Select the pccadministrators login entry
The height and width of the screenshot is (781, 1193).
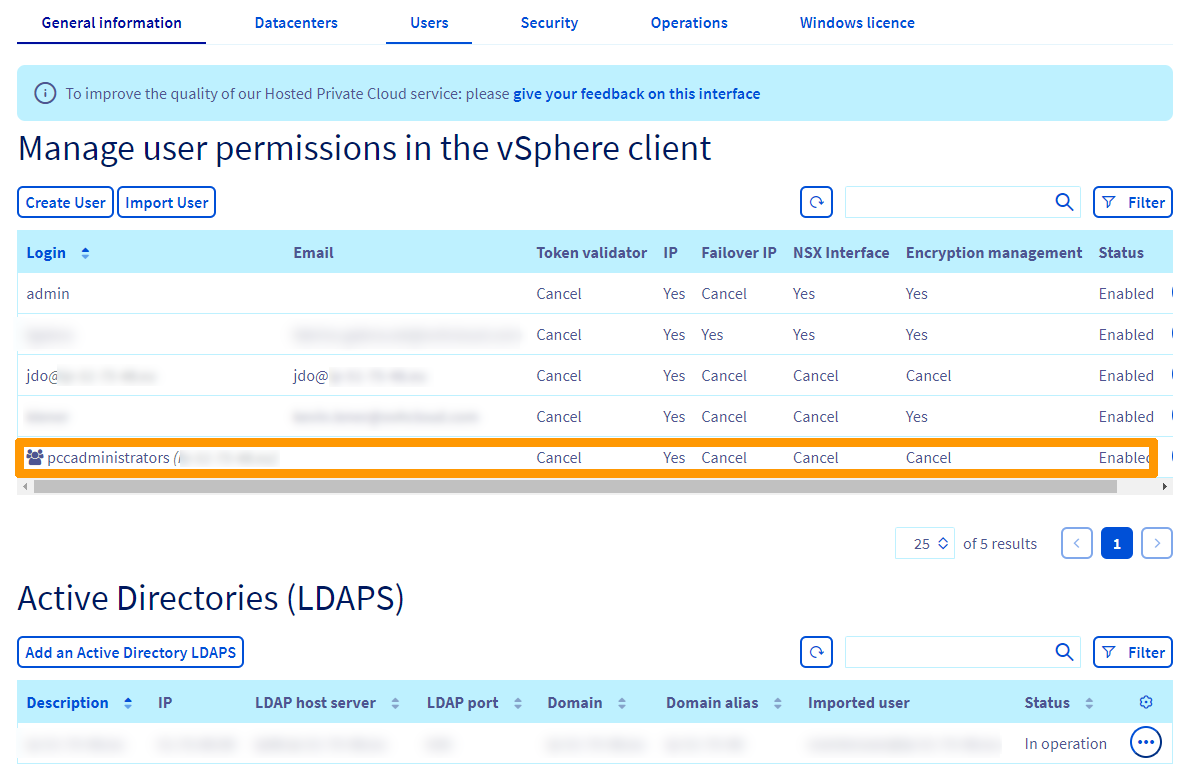(108, 457)
